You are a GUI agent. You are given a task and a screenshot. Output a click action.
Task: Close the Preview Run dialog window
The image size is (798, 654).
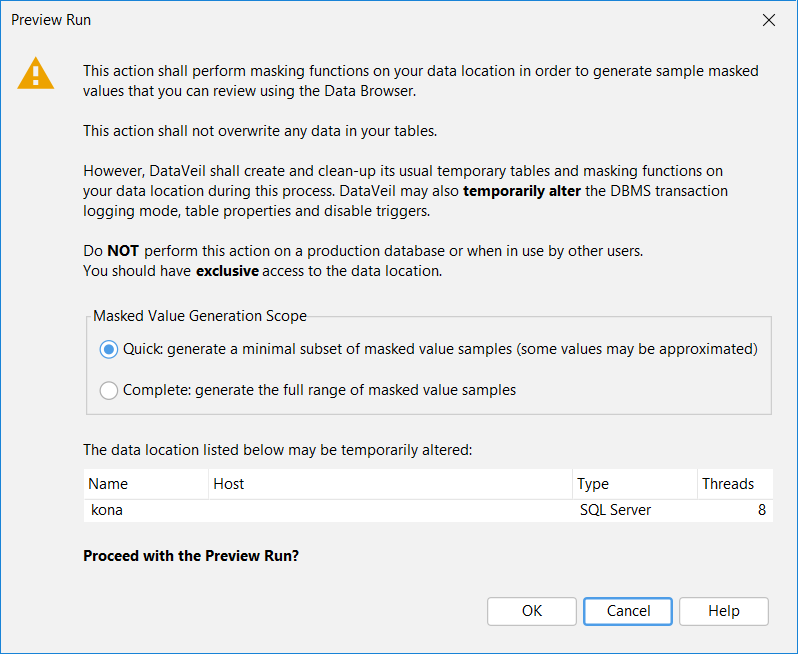click(x=768, y=20)
